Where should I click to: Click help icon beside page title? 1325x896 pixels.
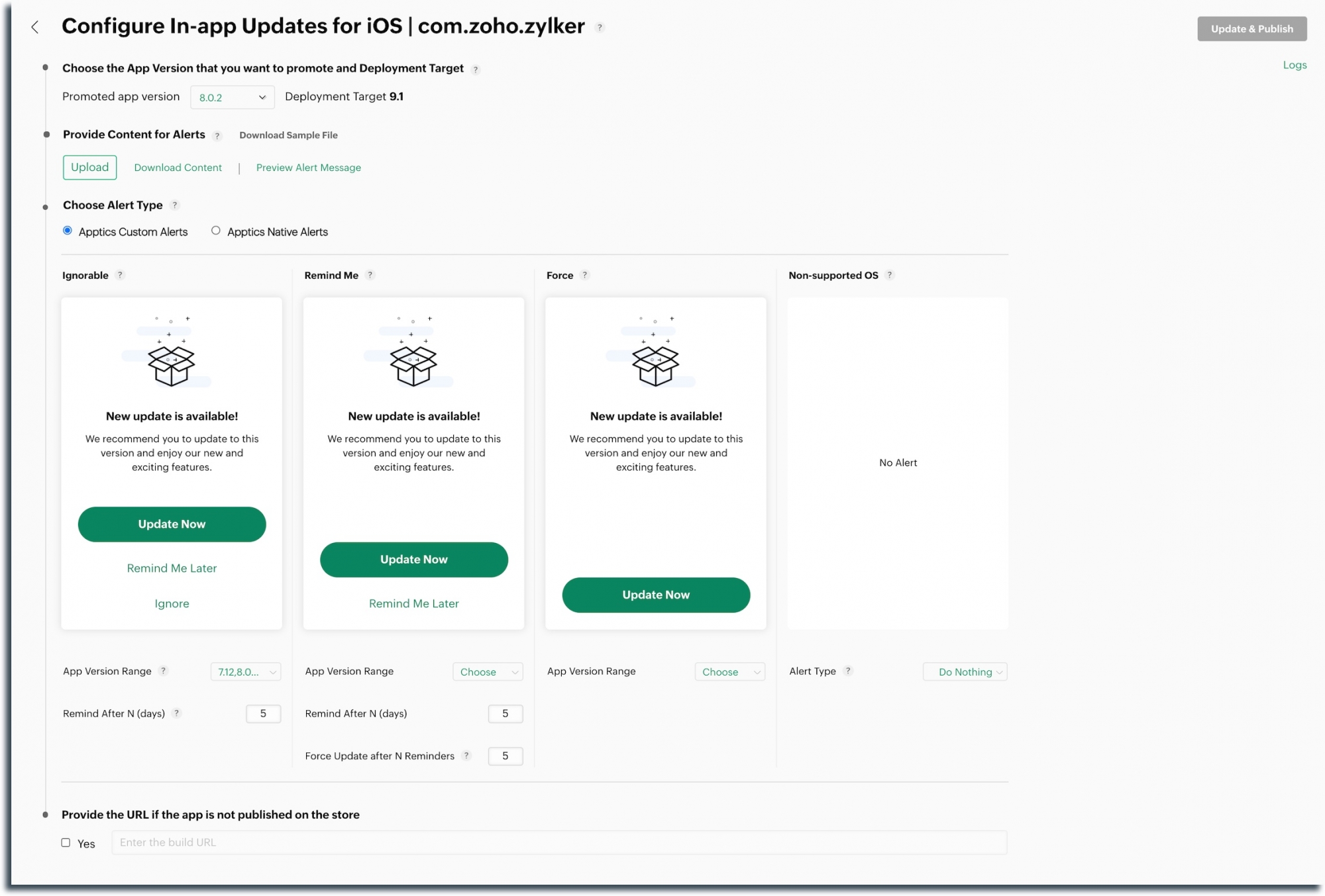[x=600, y=28]
